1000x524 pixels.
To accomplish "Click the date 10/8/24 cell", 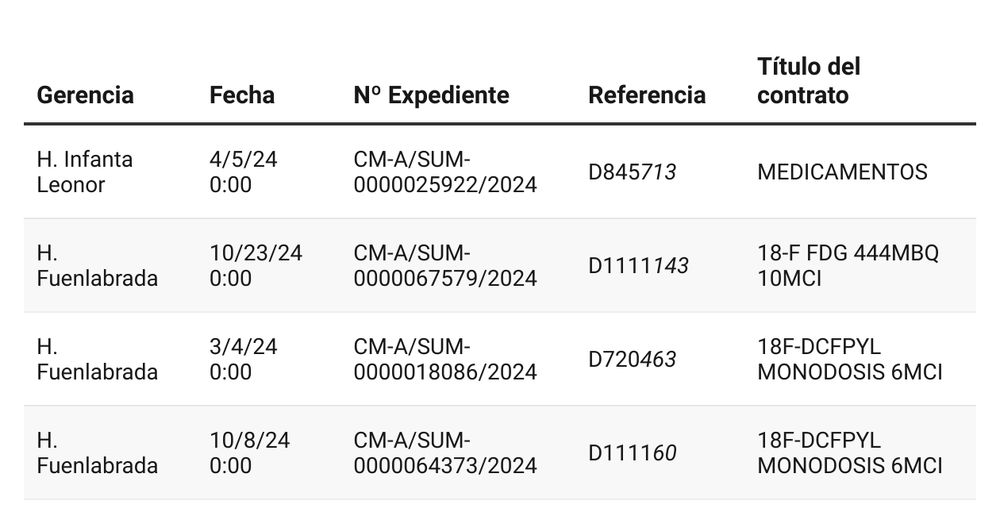I will click(x=249, y=453).
